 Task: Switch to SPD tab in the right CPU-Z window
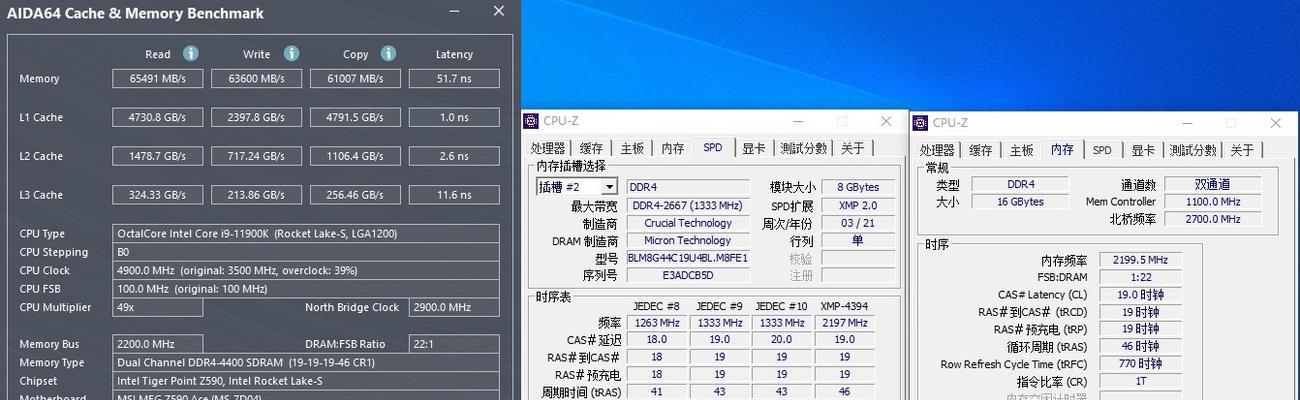[1102, 150]
